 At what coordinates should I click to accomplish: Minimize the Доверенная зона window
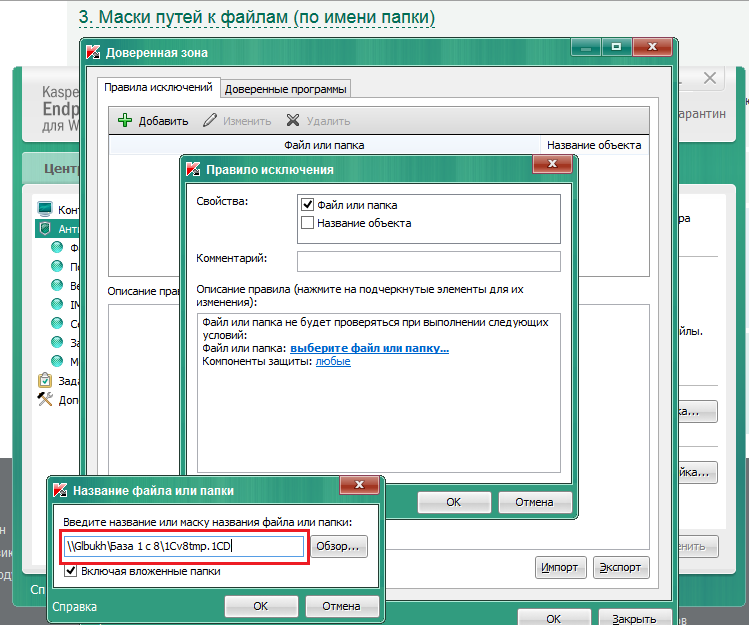tap(586, 47)
